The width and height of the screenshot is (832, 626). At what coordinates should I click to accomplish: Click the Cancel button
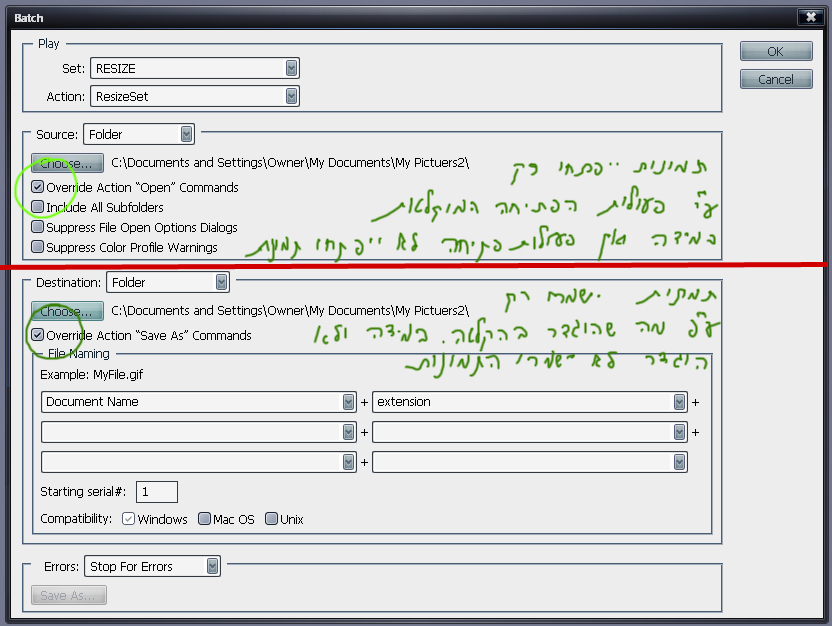(775, 79)
